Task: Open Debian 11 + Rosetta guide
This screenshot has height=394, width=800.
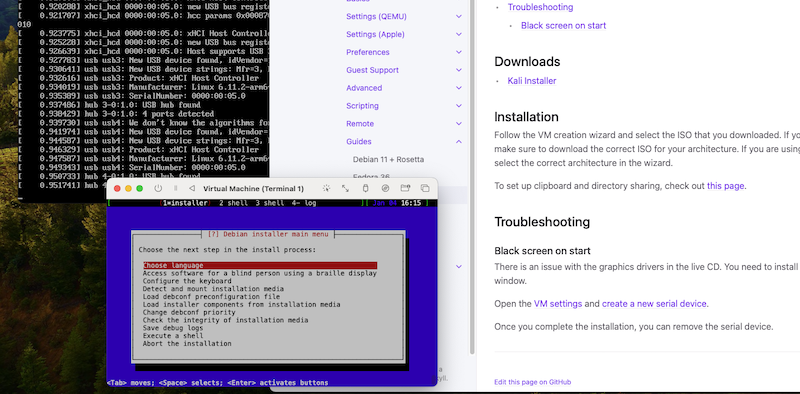Action: click(x=388, y=159)
